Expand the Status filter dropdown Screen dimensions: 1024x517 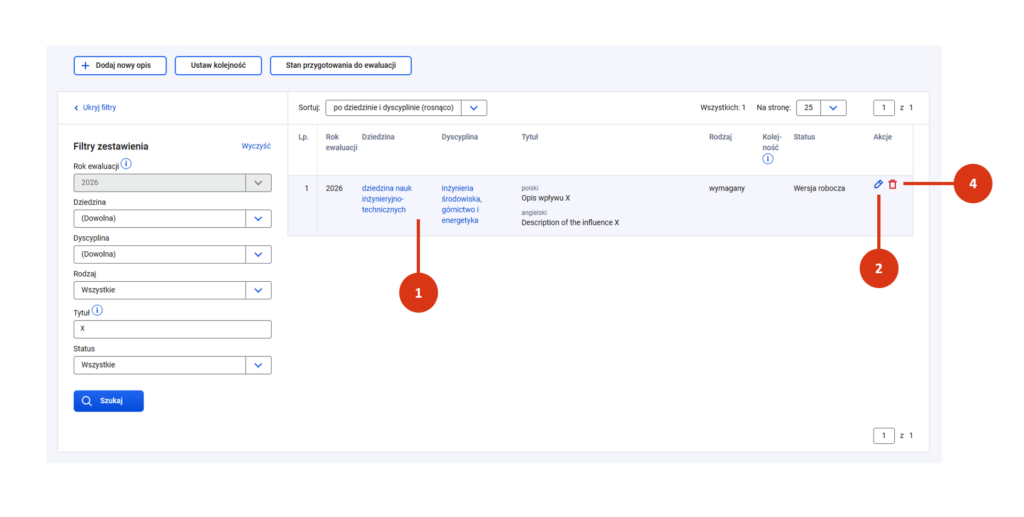[172, 365]
